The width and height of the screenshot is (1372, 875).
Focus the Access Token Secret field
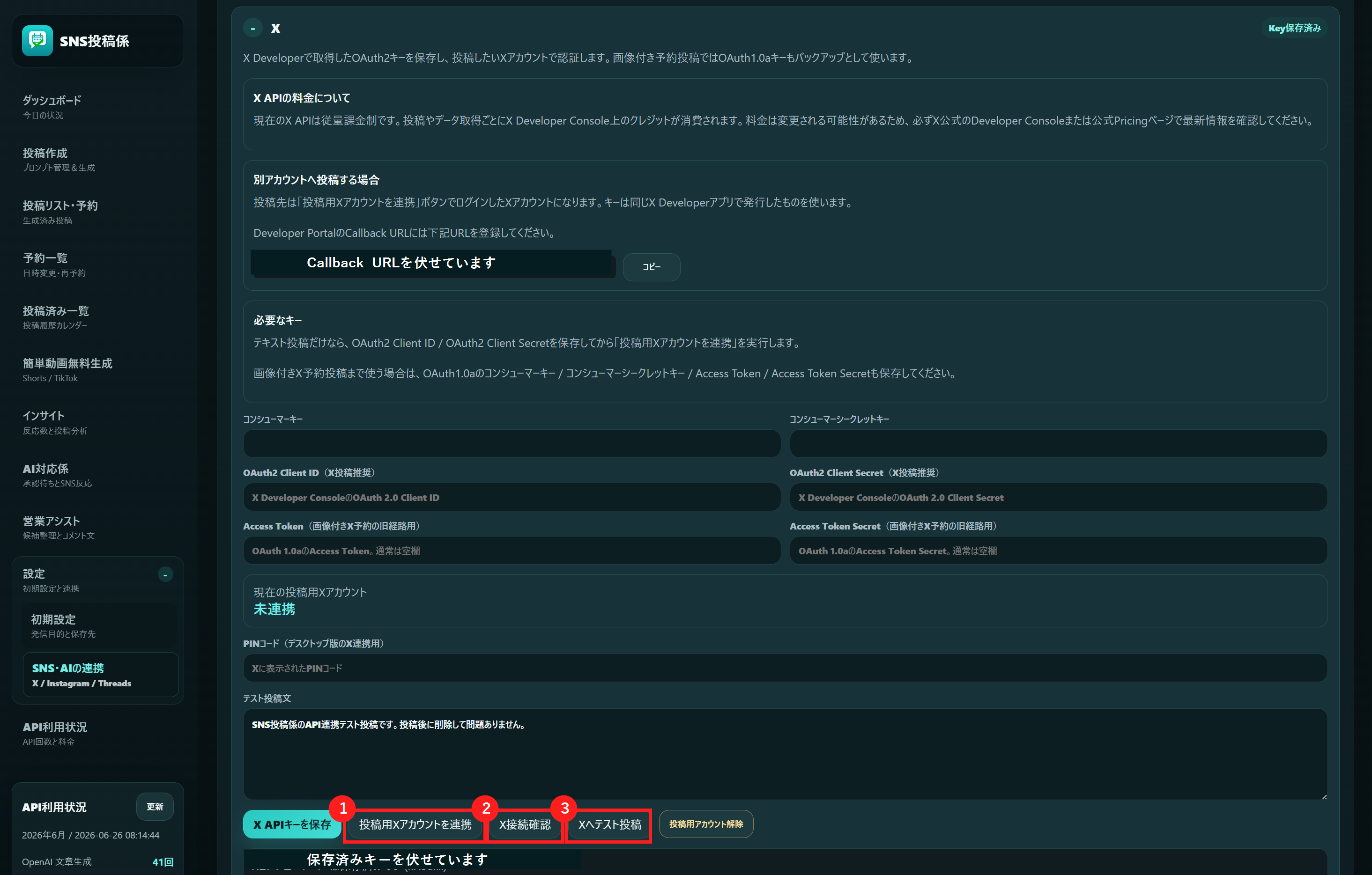coord(1058,551)
